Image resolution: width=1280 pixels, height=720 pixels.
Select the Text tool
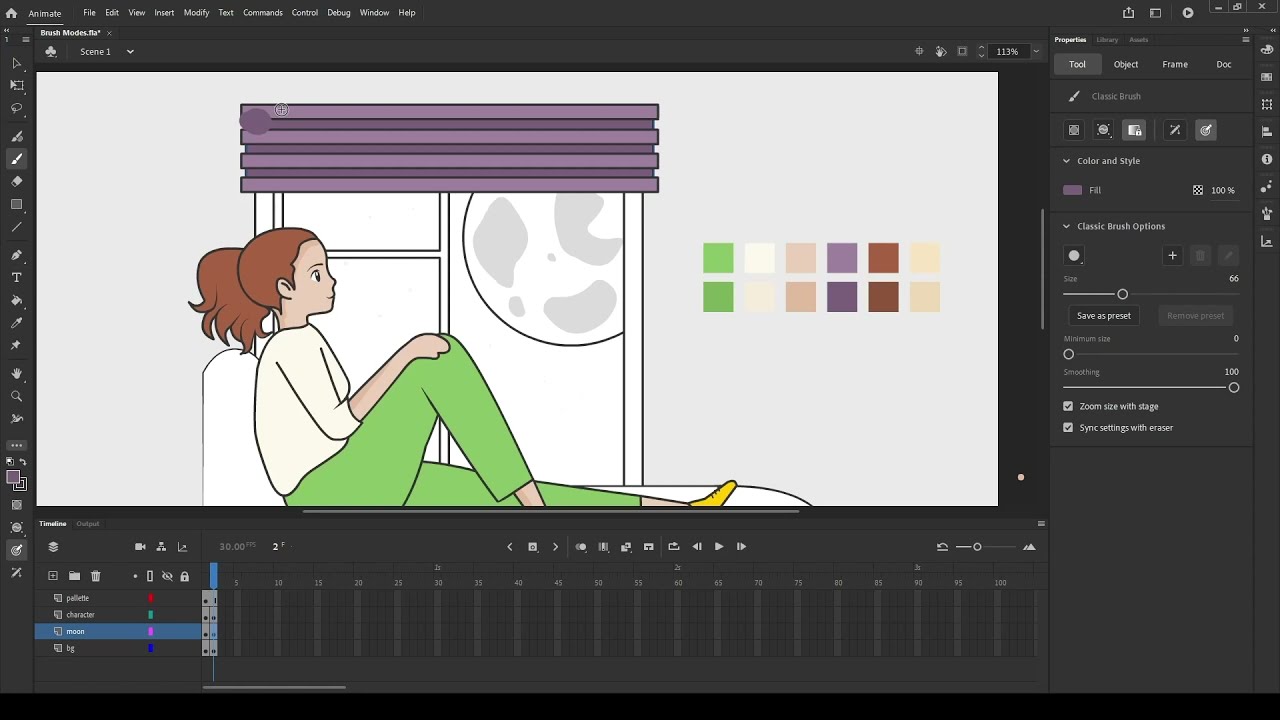point(17,277)
